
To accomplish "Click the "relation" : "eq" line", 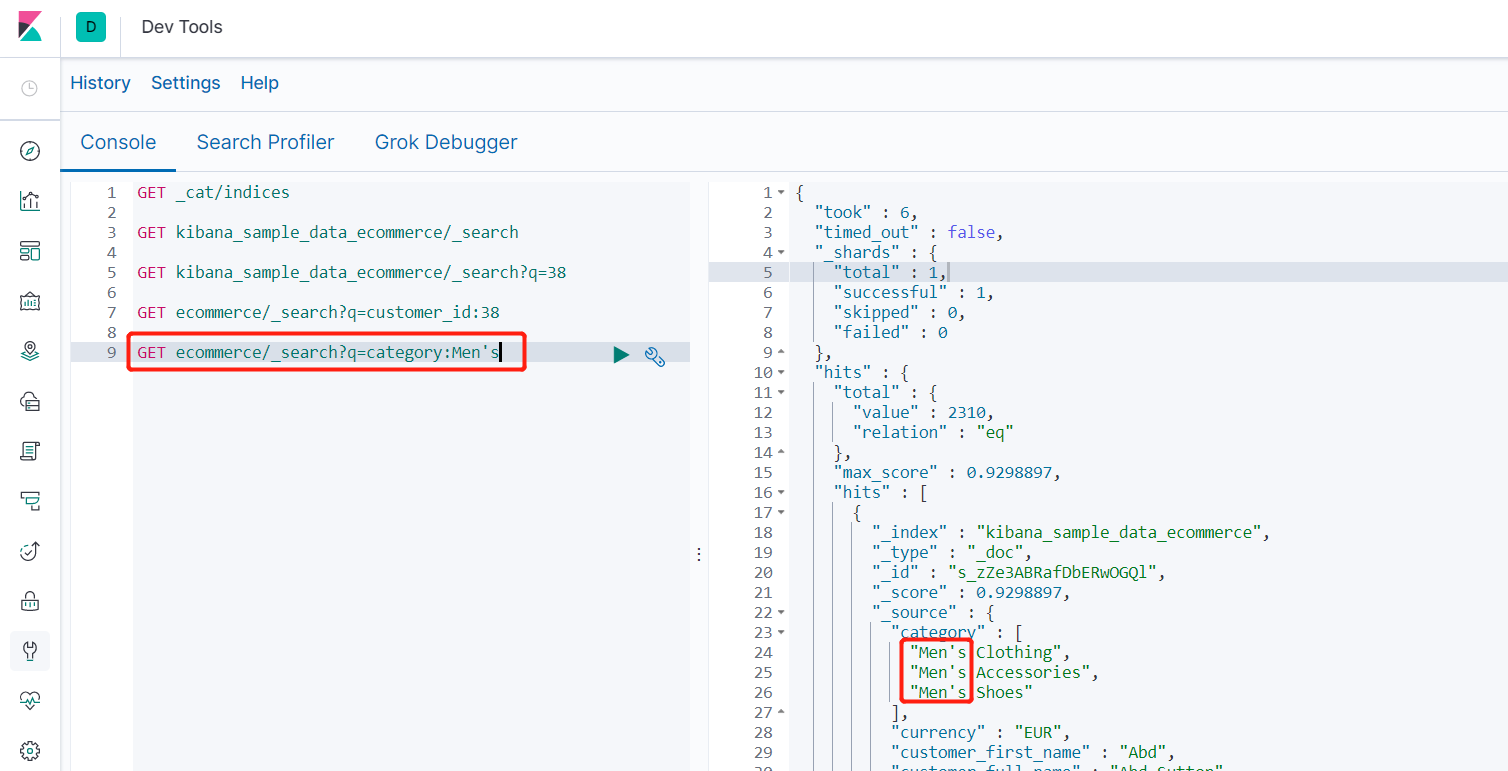I will point(933,432).
